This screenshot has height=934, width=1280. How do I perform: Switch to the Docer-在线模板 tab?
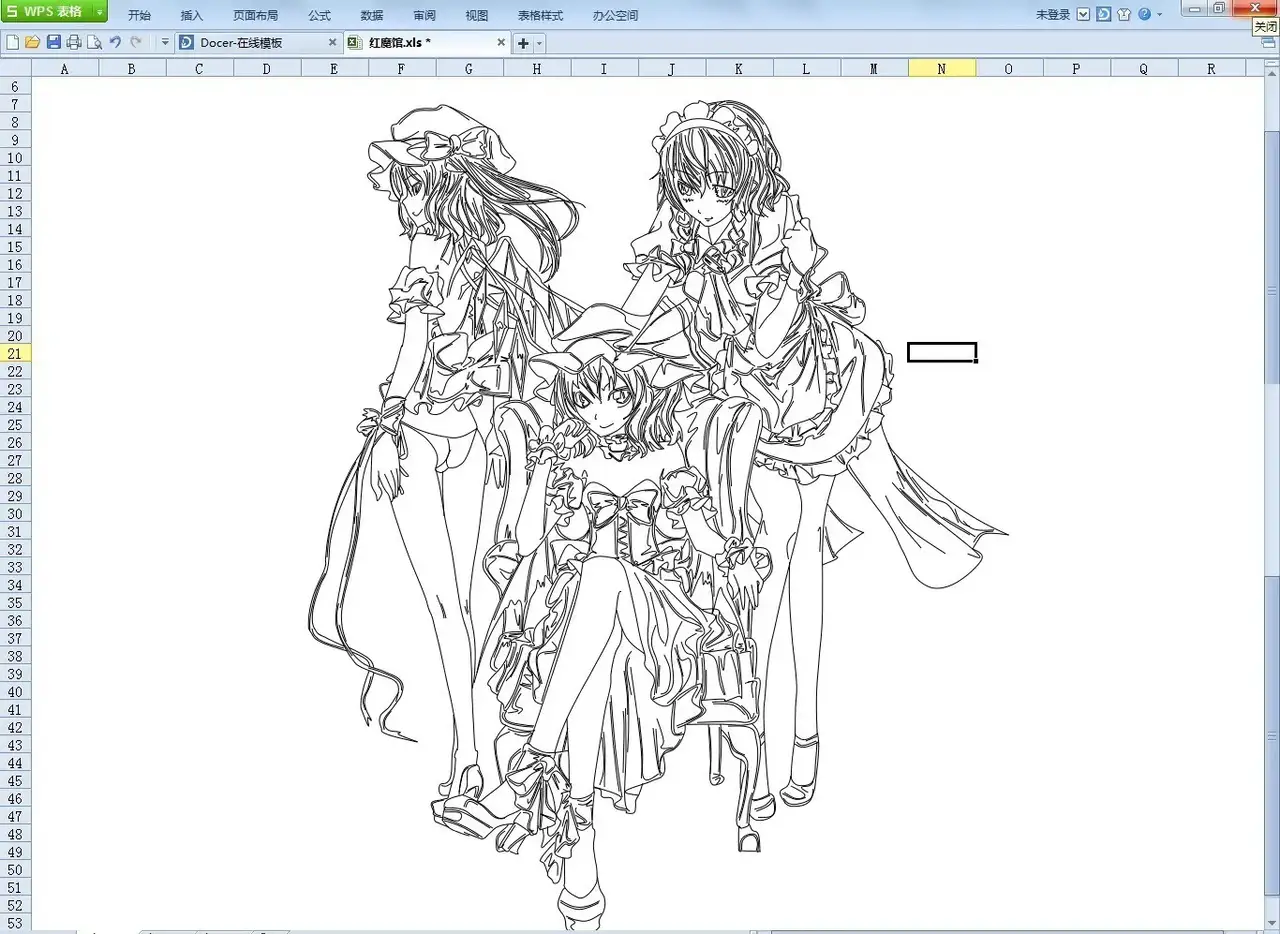click(250, 43)
